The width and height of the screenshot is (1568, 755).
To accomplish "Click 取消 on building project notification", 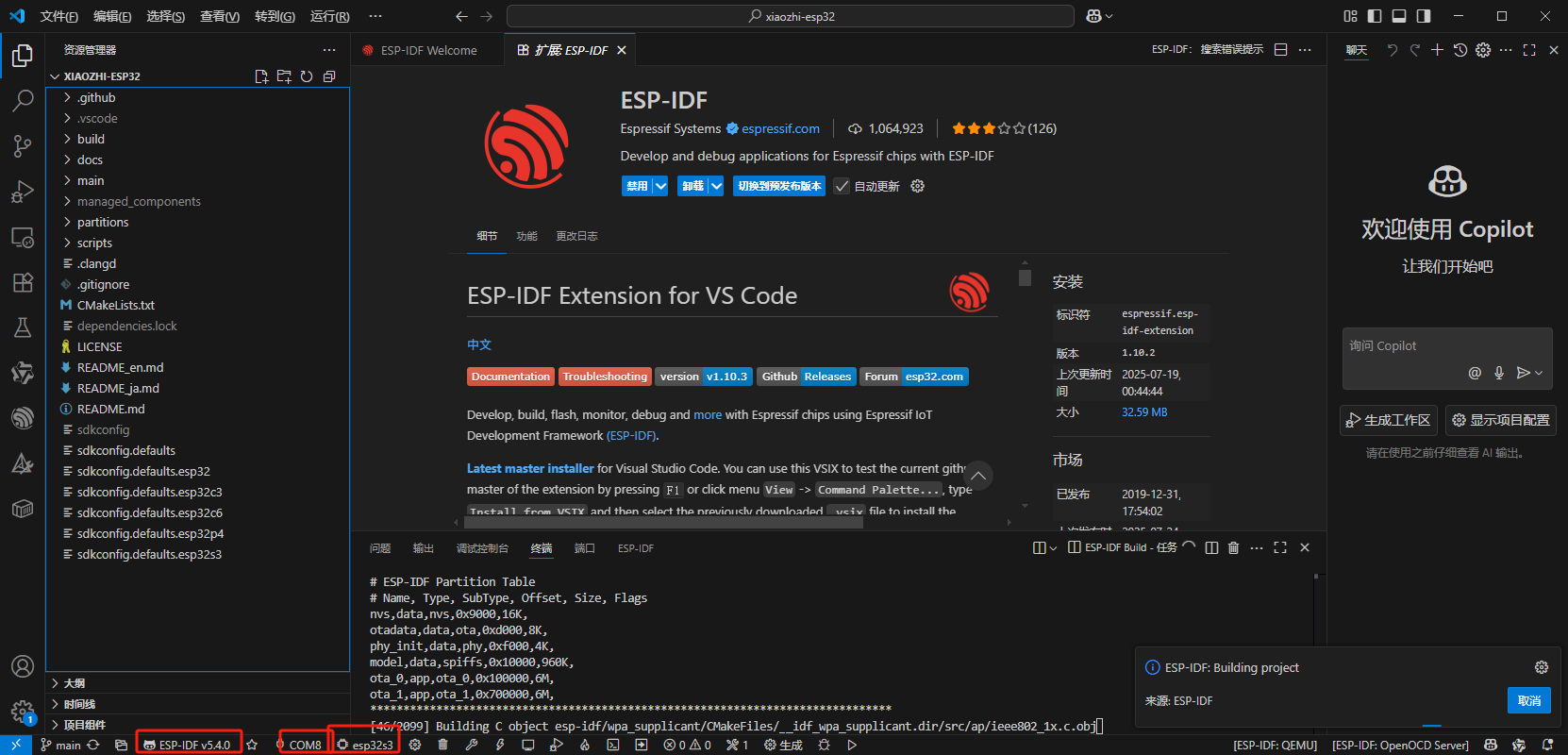I will (1529, 700).
